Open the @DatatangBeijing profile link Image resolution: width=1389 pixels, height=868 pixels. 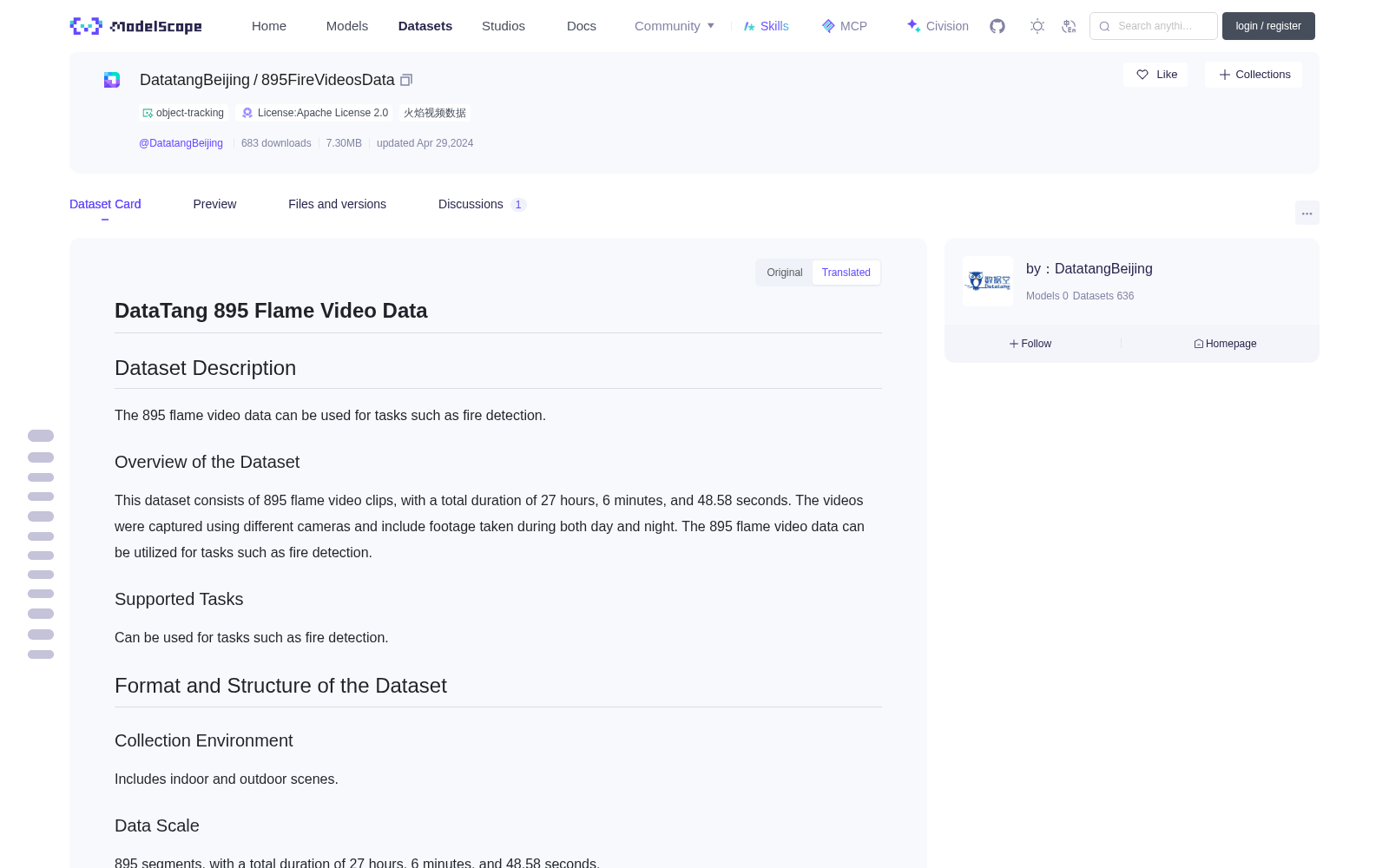click(x=181, y=143)
